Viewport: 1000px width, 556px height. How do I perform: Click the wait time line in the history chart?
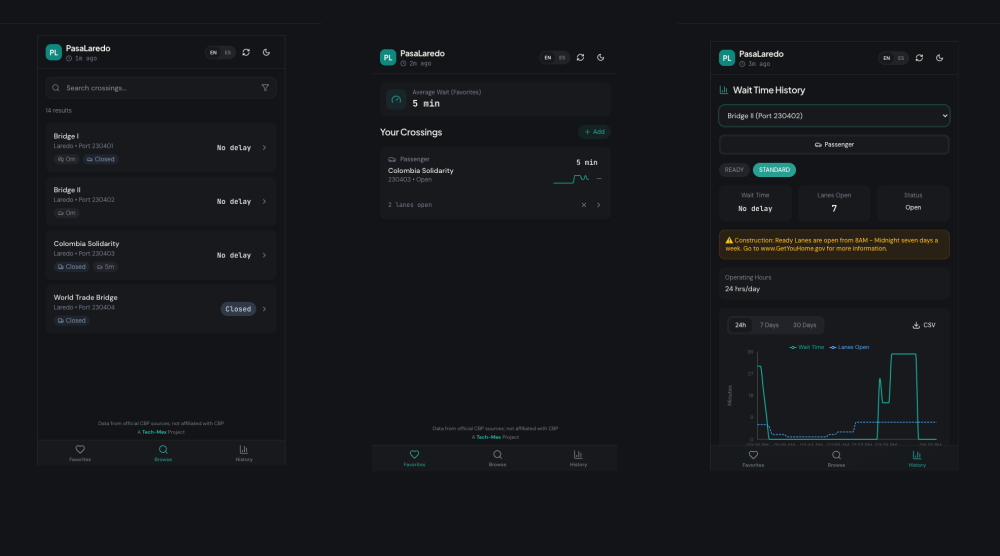click(902, 355)
